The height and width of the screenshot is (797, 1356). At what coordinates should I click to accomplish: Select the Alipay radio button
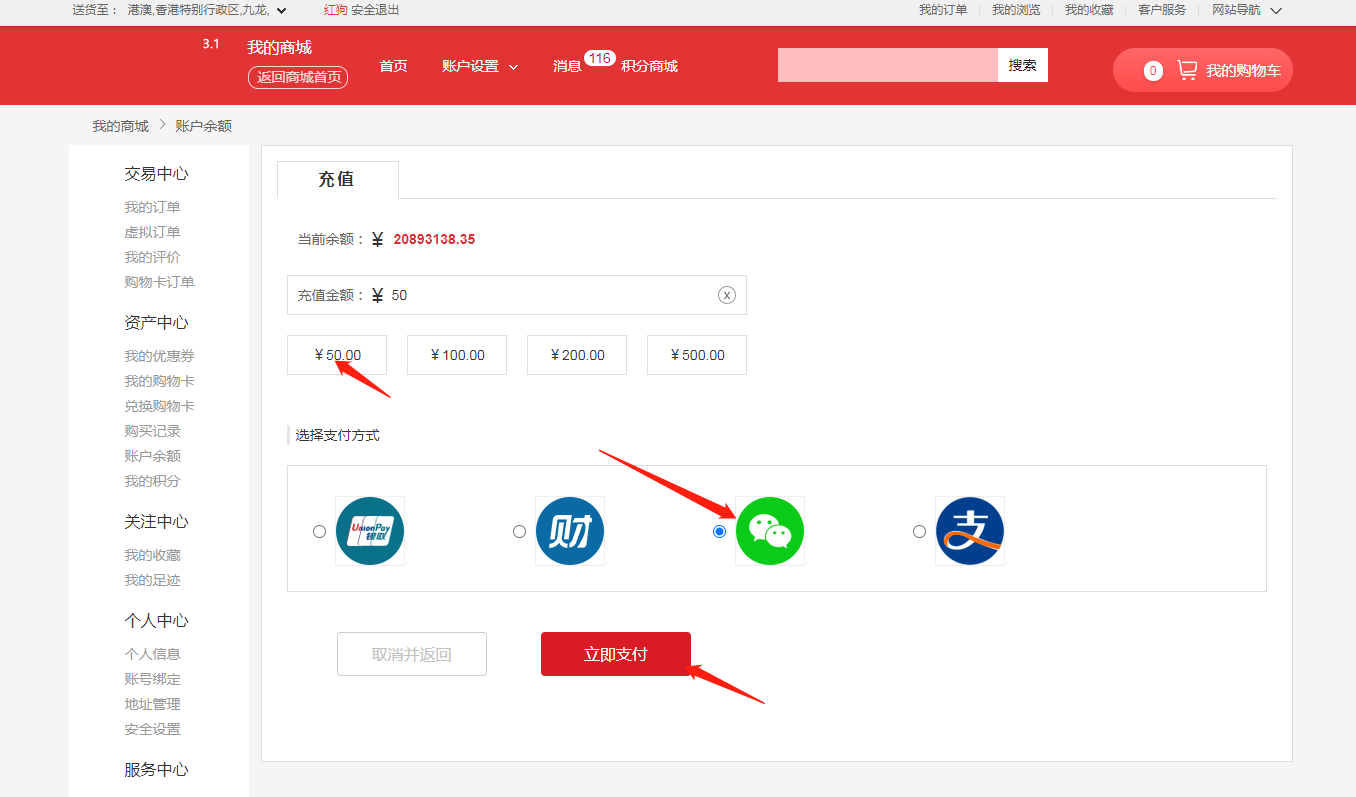click(x=919, y=531)
